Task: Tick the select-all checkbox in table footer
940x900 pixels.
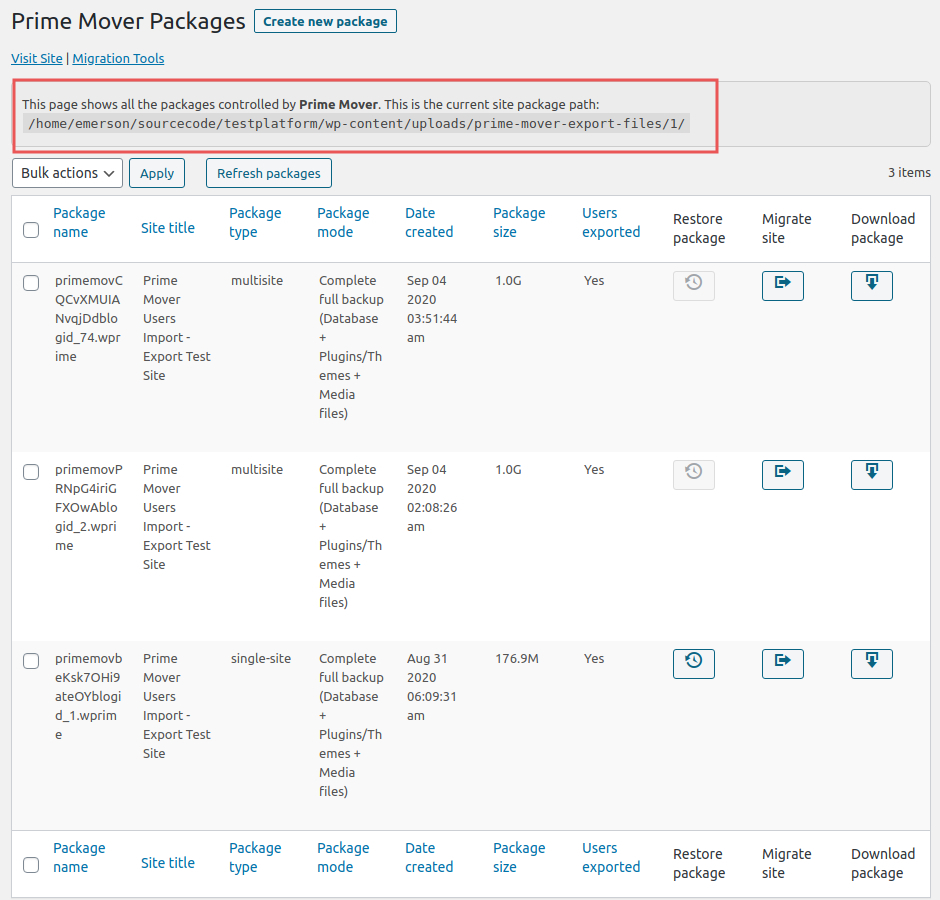Action: point(31,865)
